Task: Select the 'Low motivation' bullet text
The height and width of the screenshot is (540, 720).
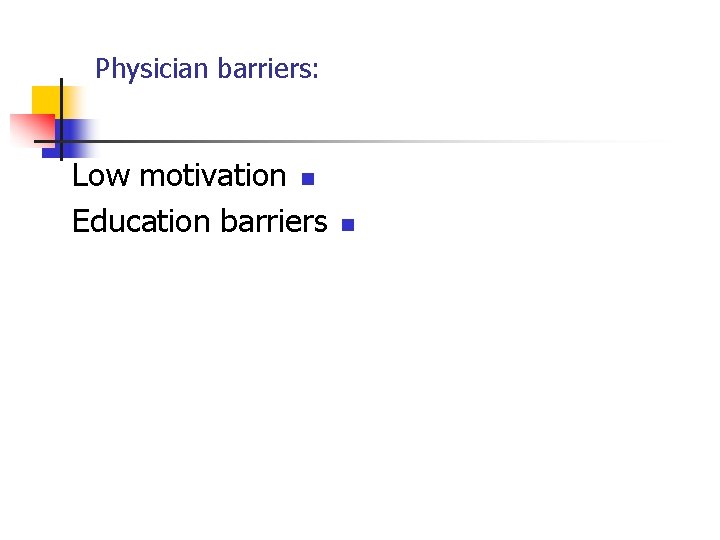Action: click(x=179, y=175)
